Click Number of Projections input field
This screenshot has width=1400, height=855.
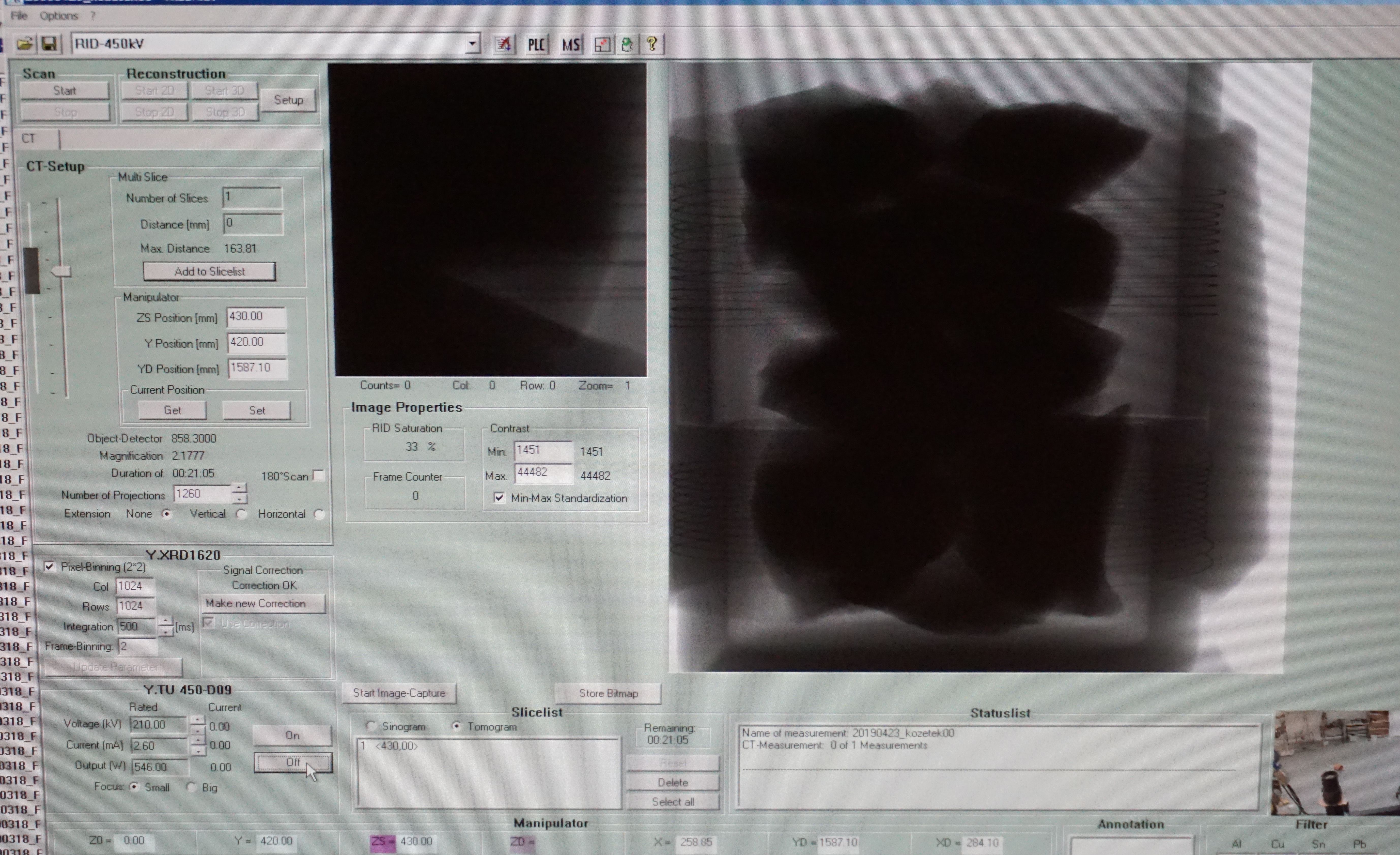[202, 493]
